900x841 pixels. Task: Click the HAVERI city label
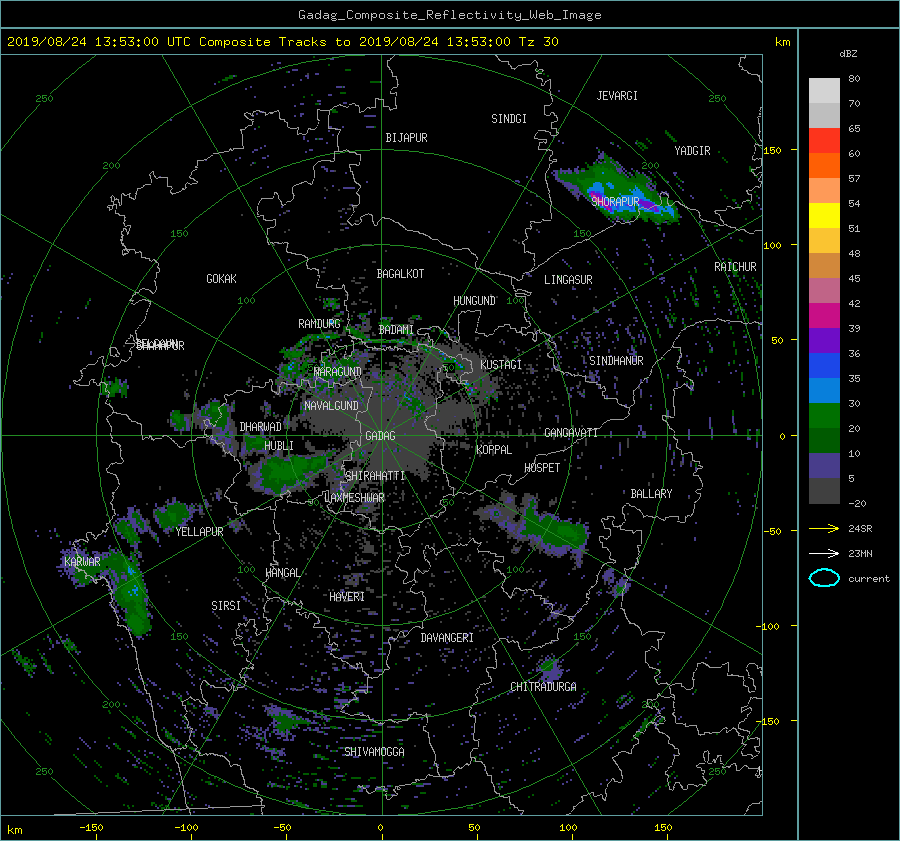347,597
